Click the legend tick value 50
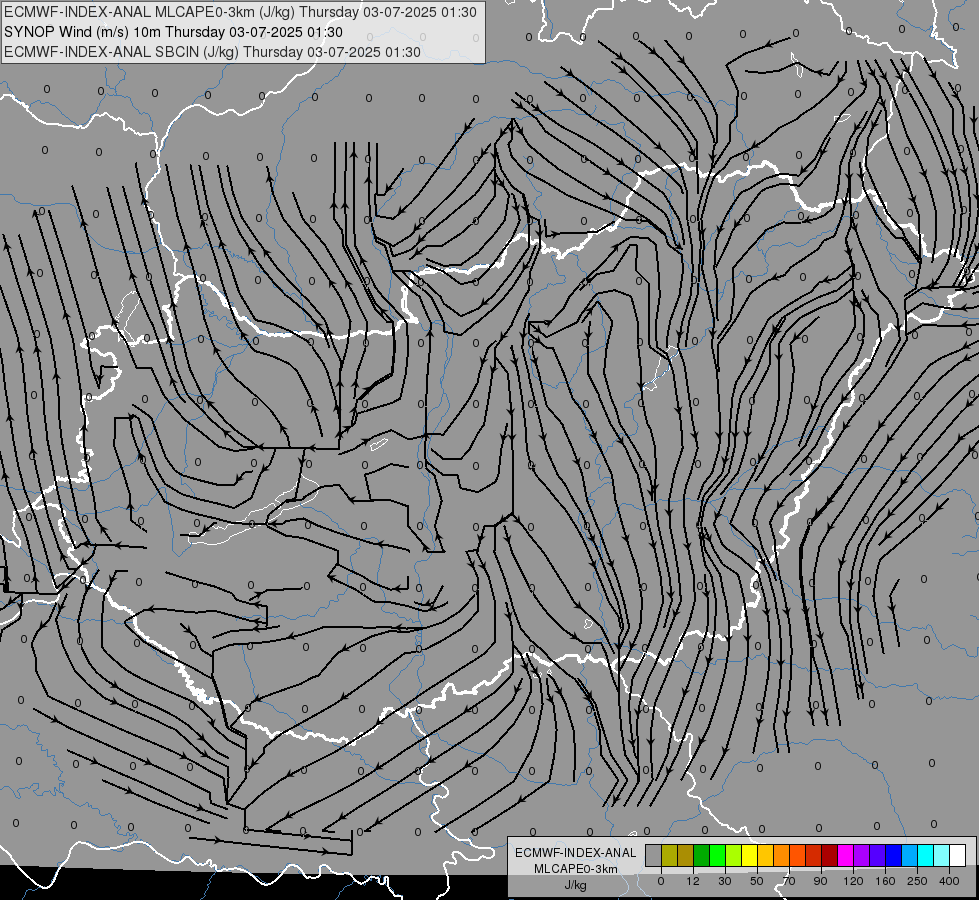The image size is (979, 900). (757, 881)
